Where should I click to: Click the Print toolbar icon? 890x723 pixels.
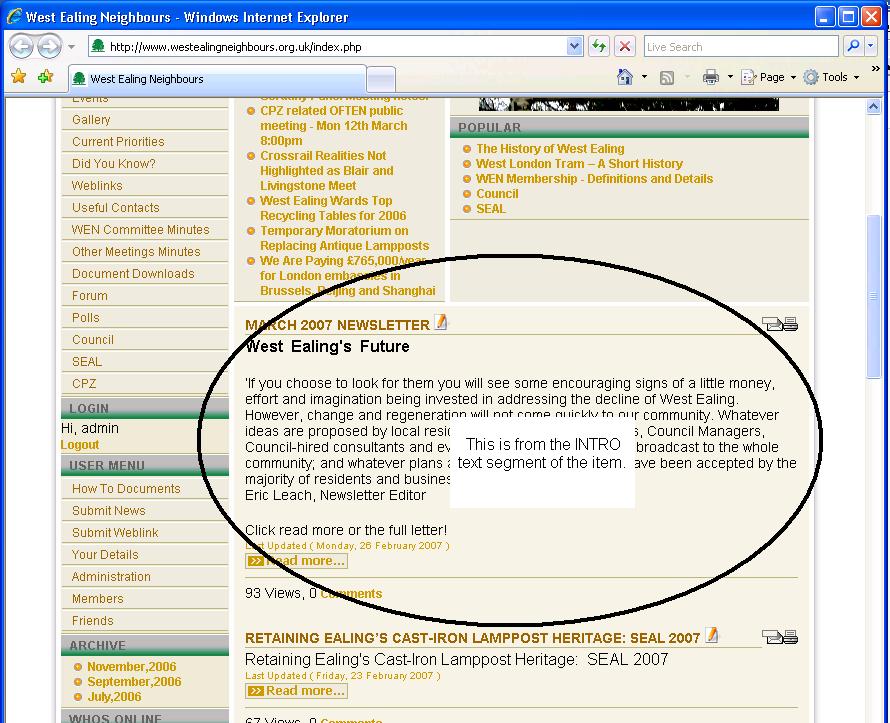[x=711, y=77]
